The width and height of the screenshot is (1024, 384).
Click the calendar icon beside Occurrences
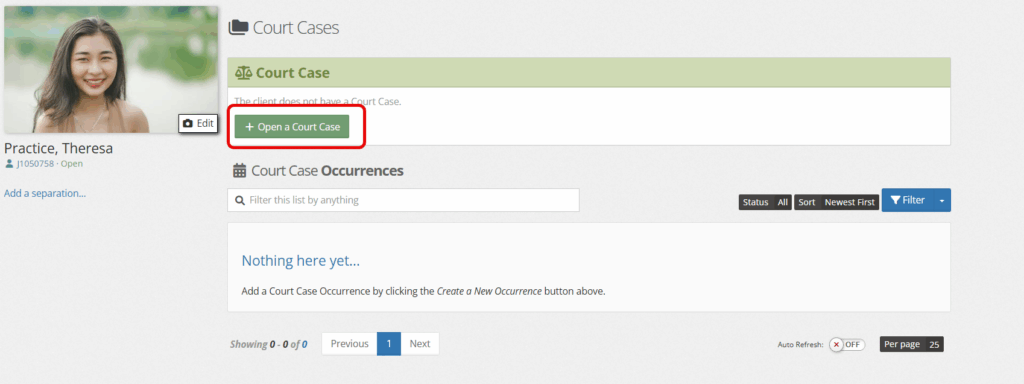tap(240, 171)
